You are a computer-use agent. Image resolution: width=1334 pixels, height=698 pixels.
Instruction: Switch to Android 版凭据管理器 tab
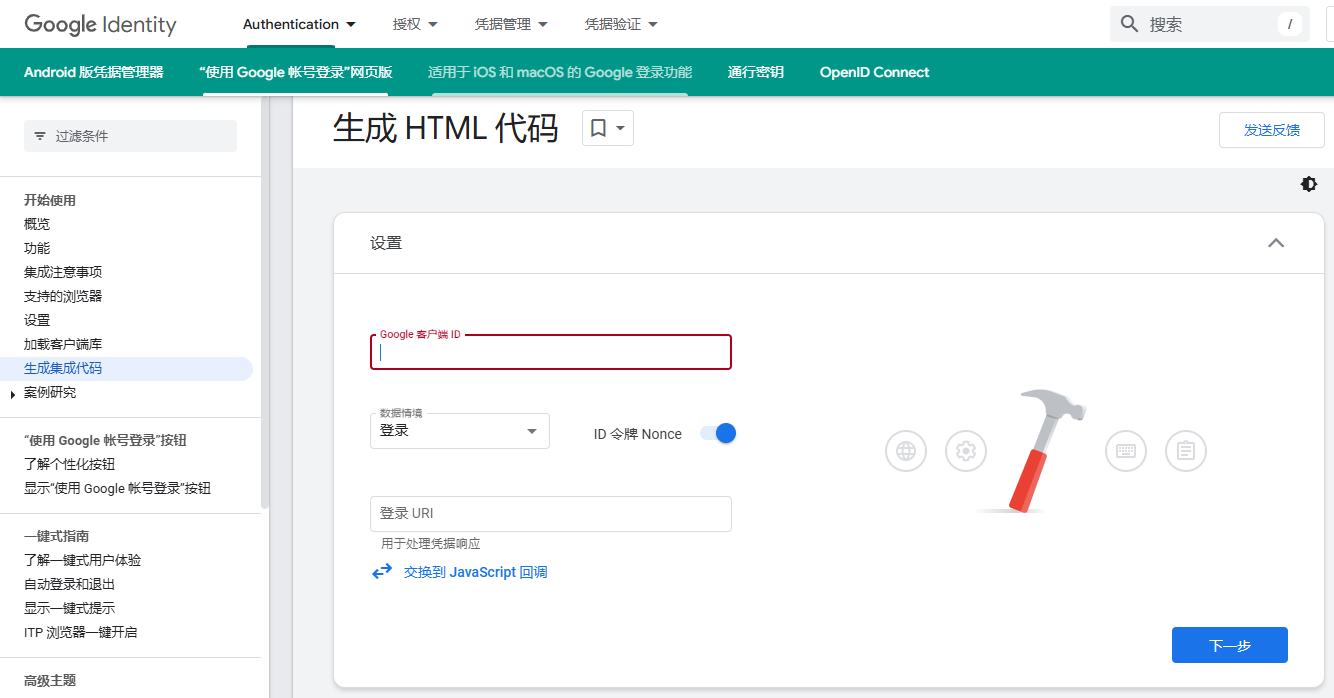click(x=93, y=72)
